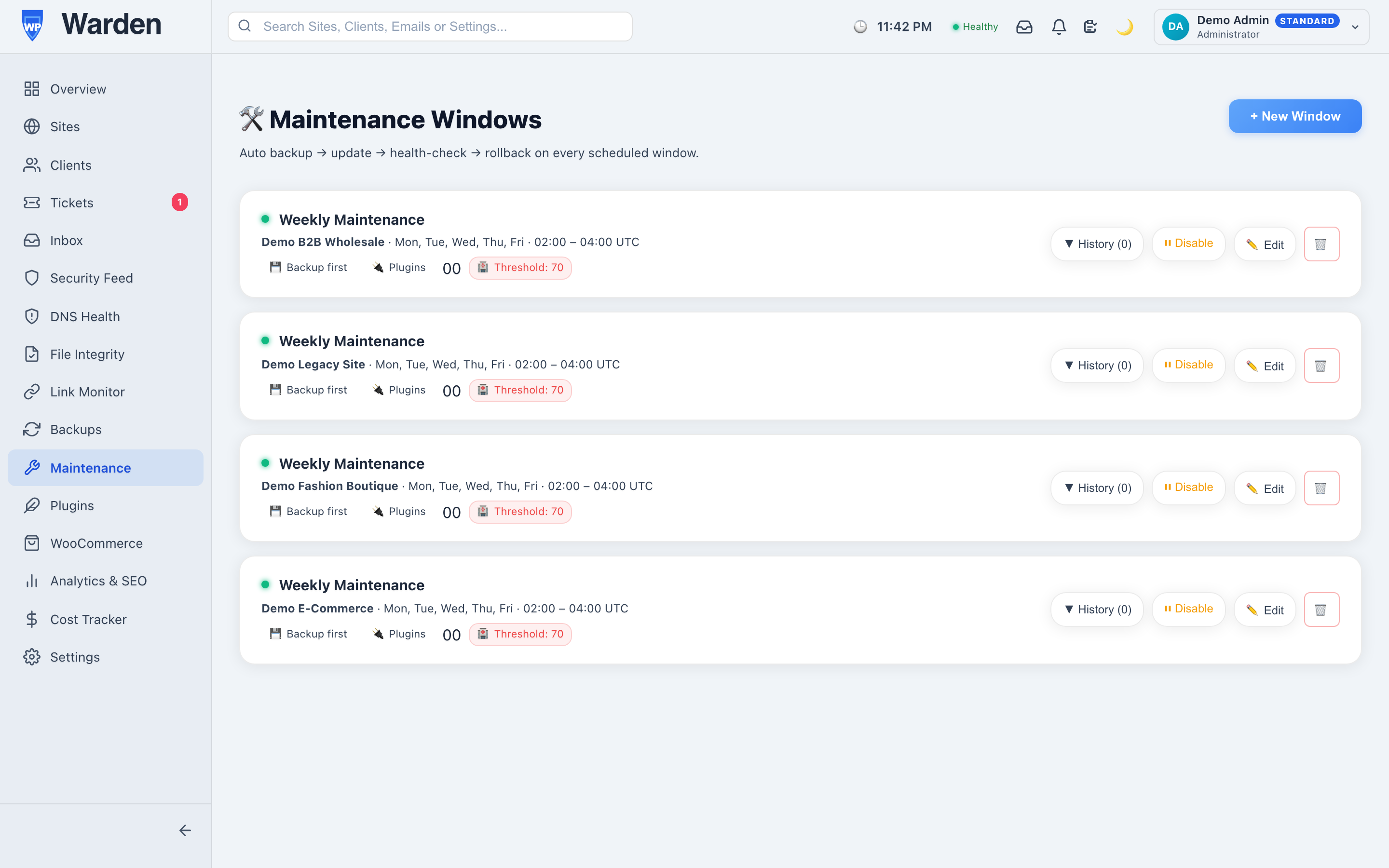
Task: Open Clients in the sidebar
Action: click(x=106, y=165)
